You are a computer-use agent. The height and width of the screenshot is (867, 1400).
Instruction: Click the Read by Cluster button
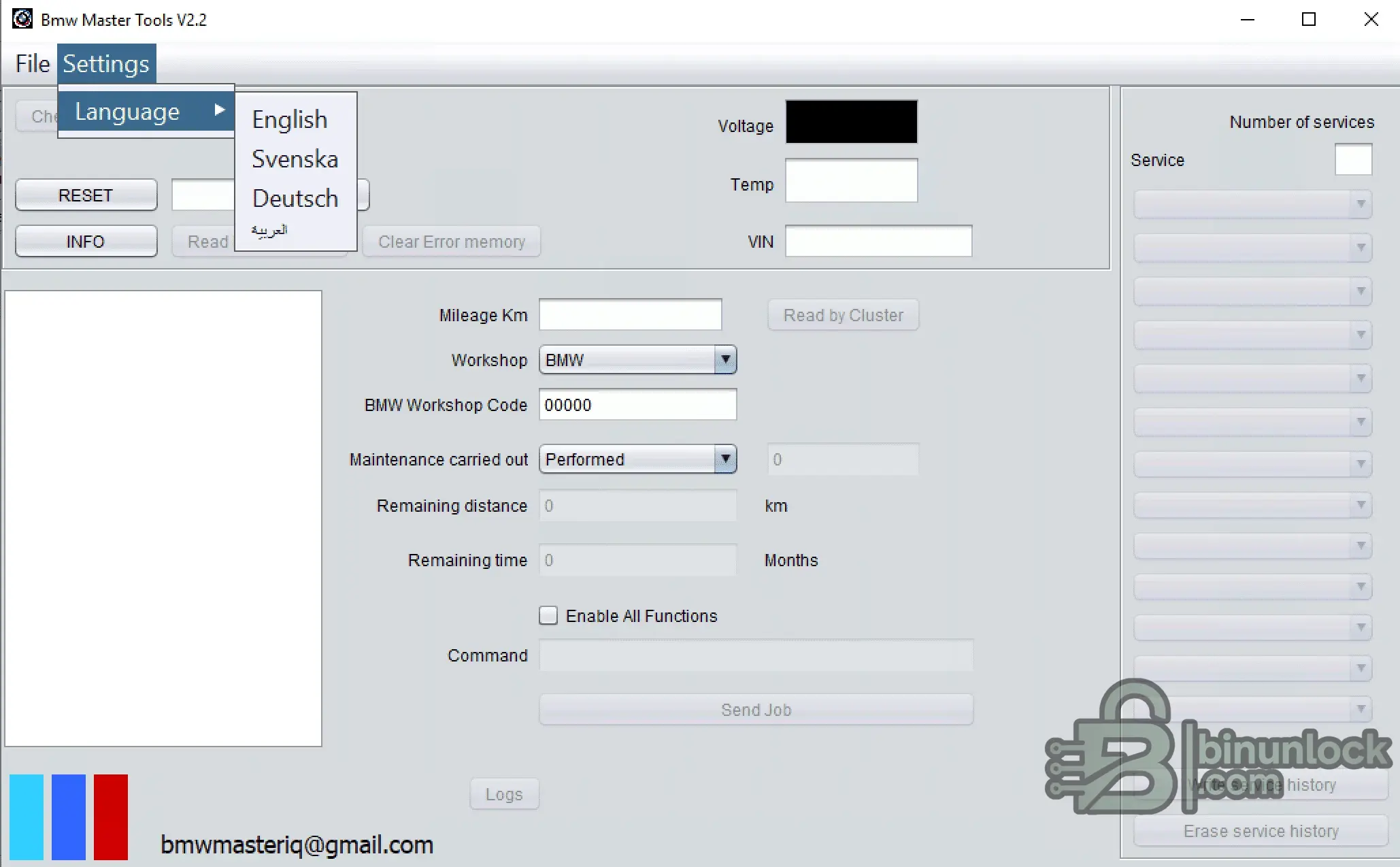pos(844,315)
